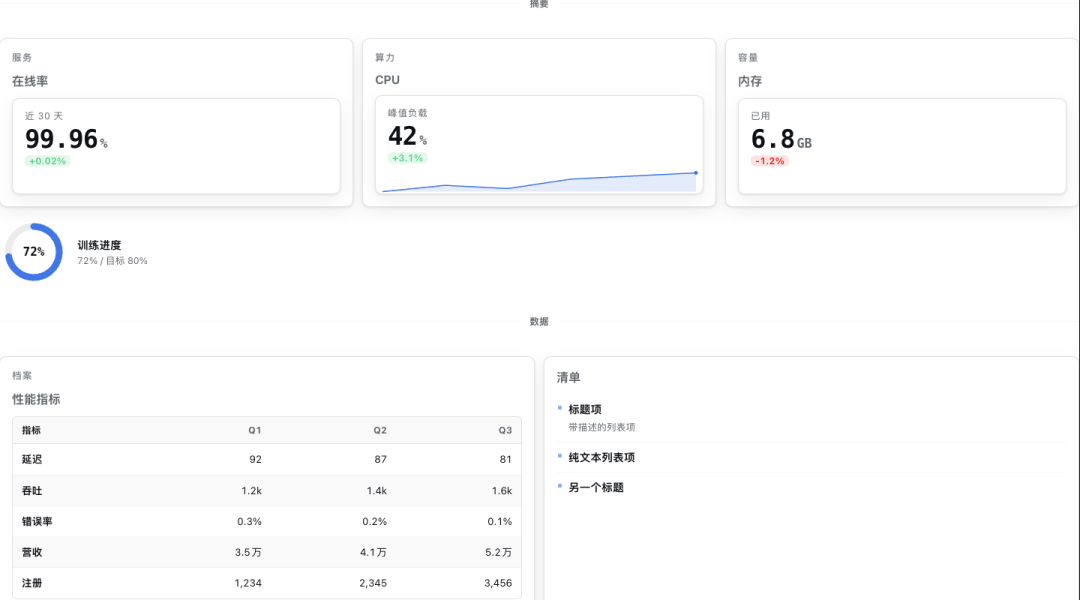Click the 注册 Q1 value 1,234
1080x600 pixels.
248,583
